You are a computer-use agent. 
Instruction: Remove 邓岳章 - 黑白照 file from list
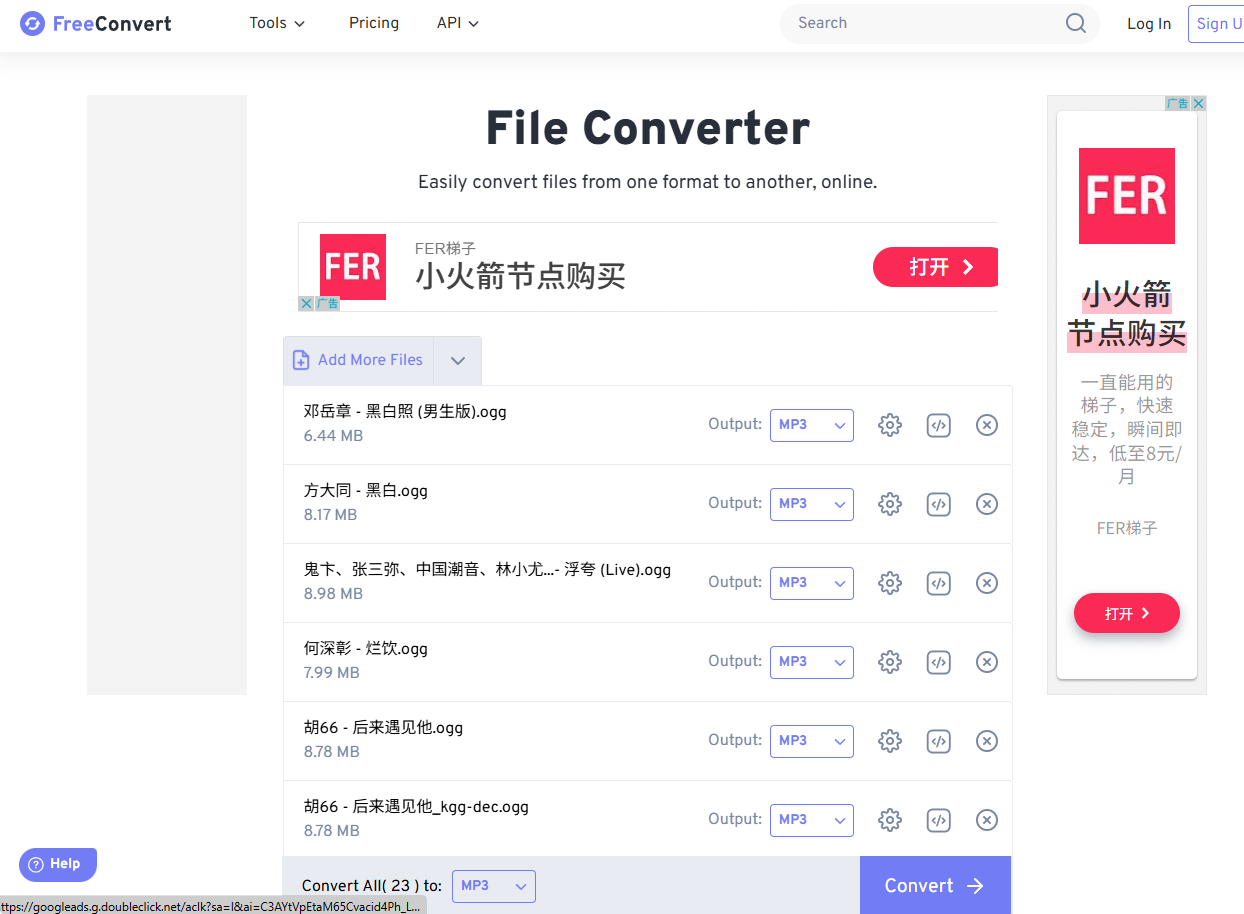point(987,425)
